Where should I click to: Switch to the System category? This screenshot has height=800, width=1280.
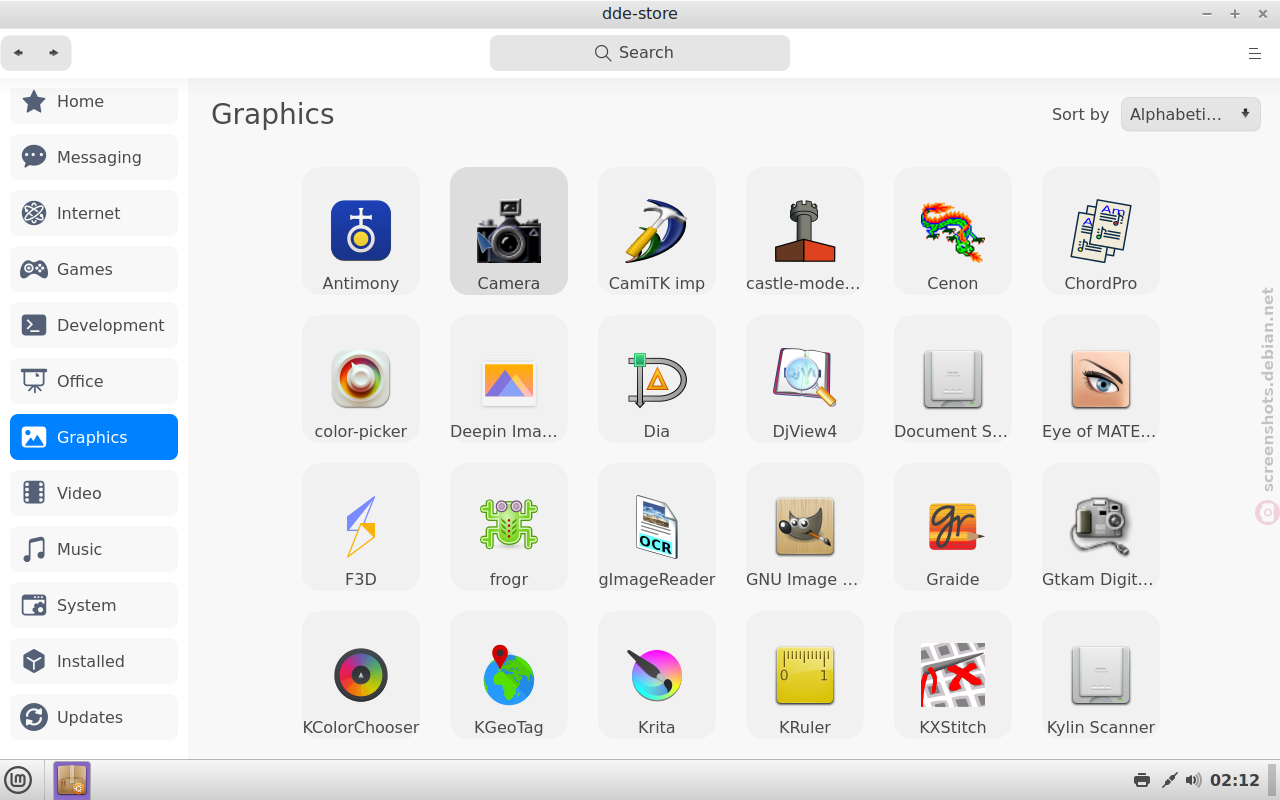click(94, 605)
